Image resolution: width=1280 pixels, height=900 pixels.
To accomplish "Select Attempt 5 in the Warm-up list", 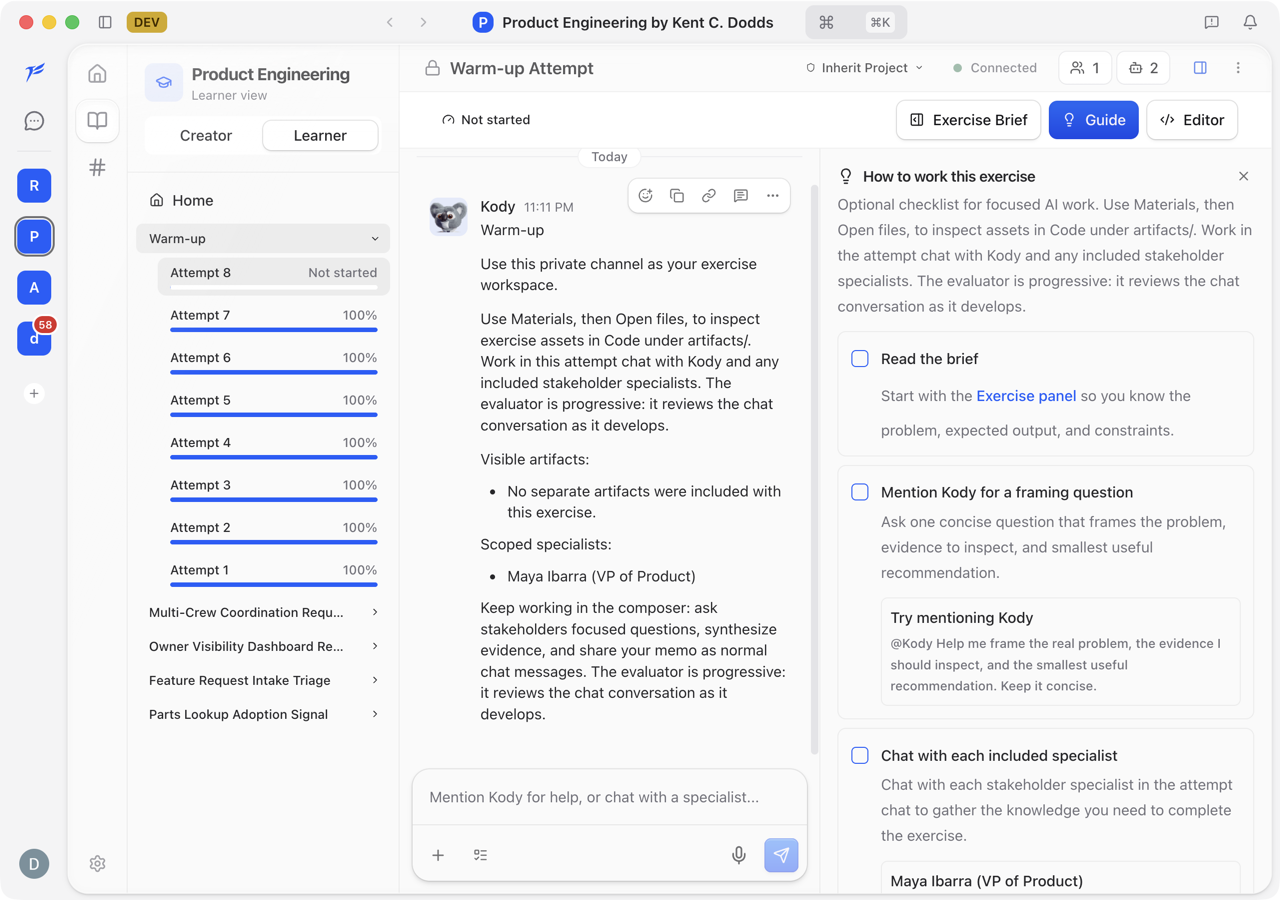I will 273,402.
